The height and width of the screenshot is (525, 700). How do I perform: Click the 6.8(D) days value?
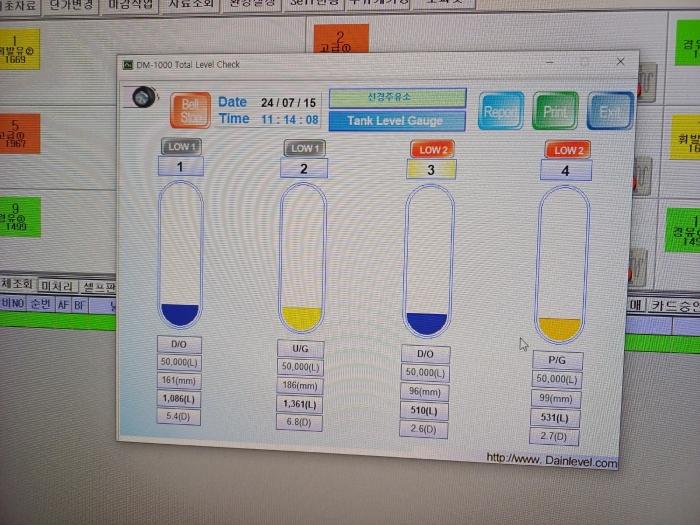point(299,422)
